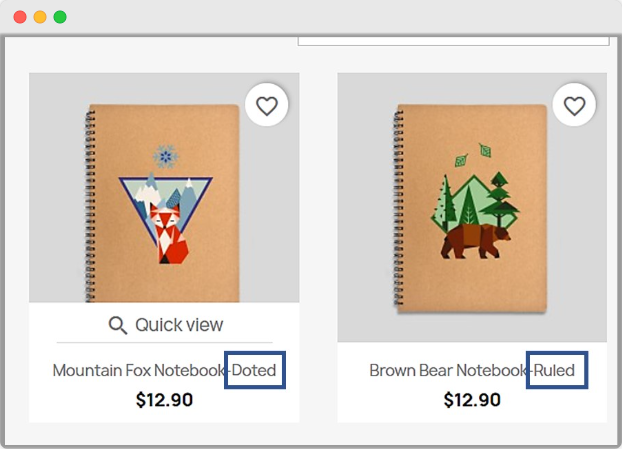This screenshot has height=449, width=622.
Task: Click the $12.90 price under Mountain Fox
Action: pos(164,399)
